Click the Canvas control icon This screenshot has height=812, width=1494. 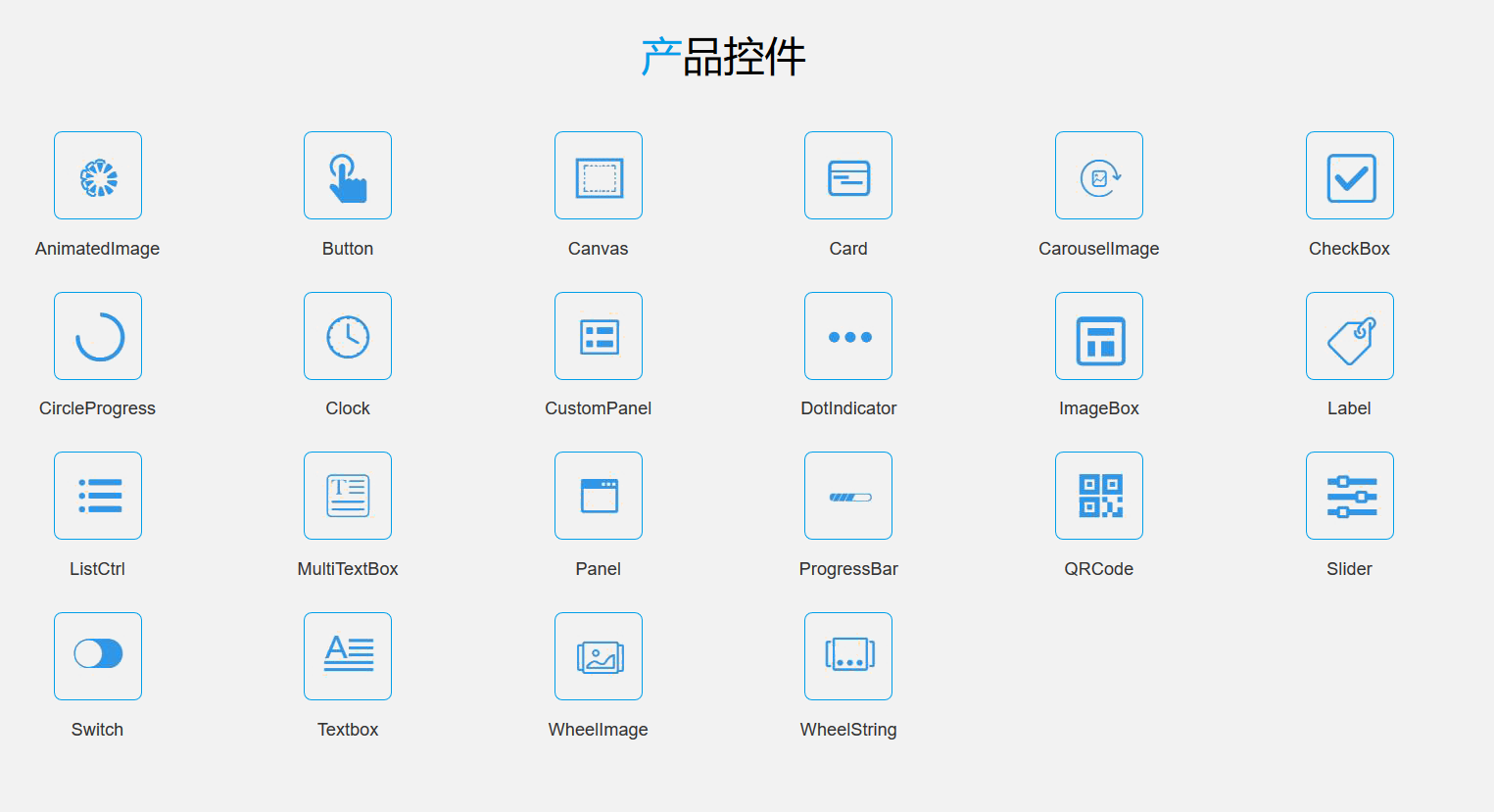[x=599, y=175]
